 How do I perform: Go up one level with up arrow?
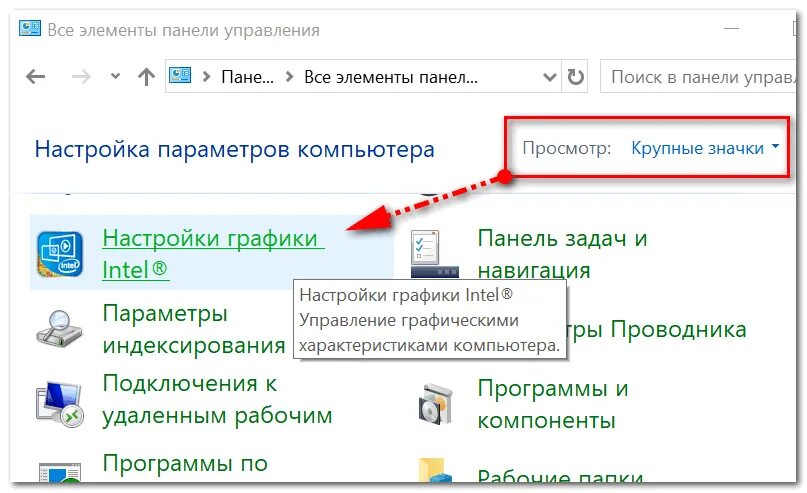[x=146, y=77]
